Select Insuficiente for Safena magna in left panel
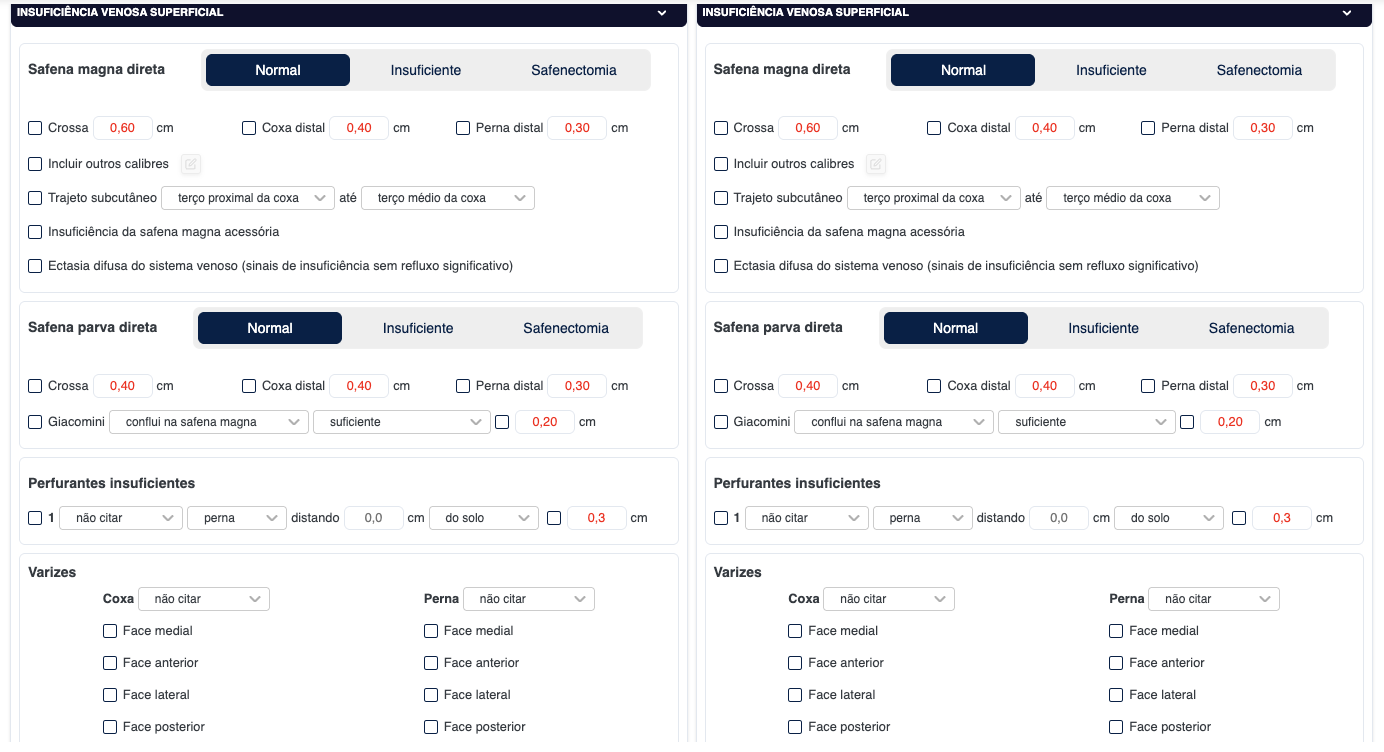Image resolution: width=1384 pixels, height=752 pixels. [426, 70]
